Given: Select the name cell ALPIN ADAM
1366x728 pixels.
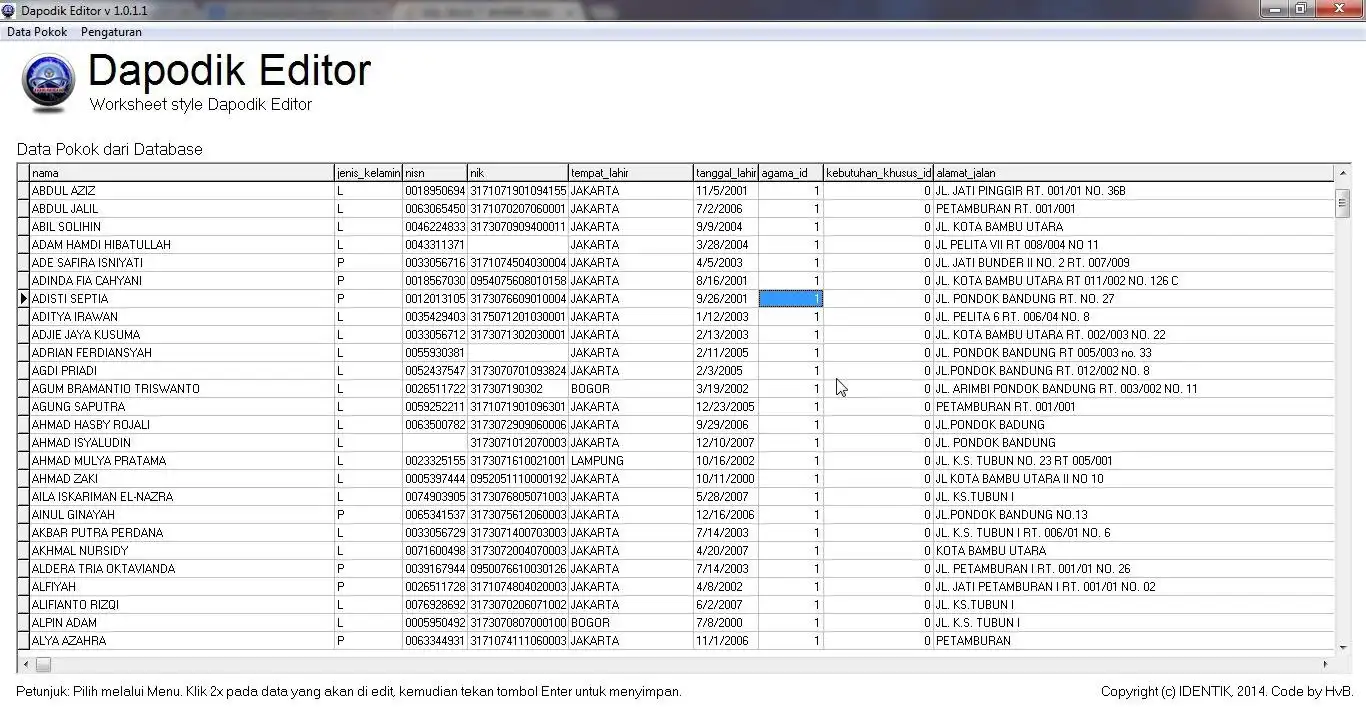Looking at the screenshot, I should [x=182, y=623].
